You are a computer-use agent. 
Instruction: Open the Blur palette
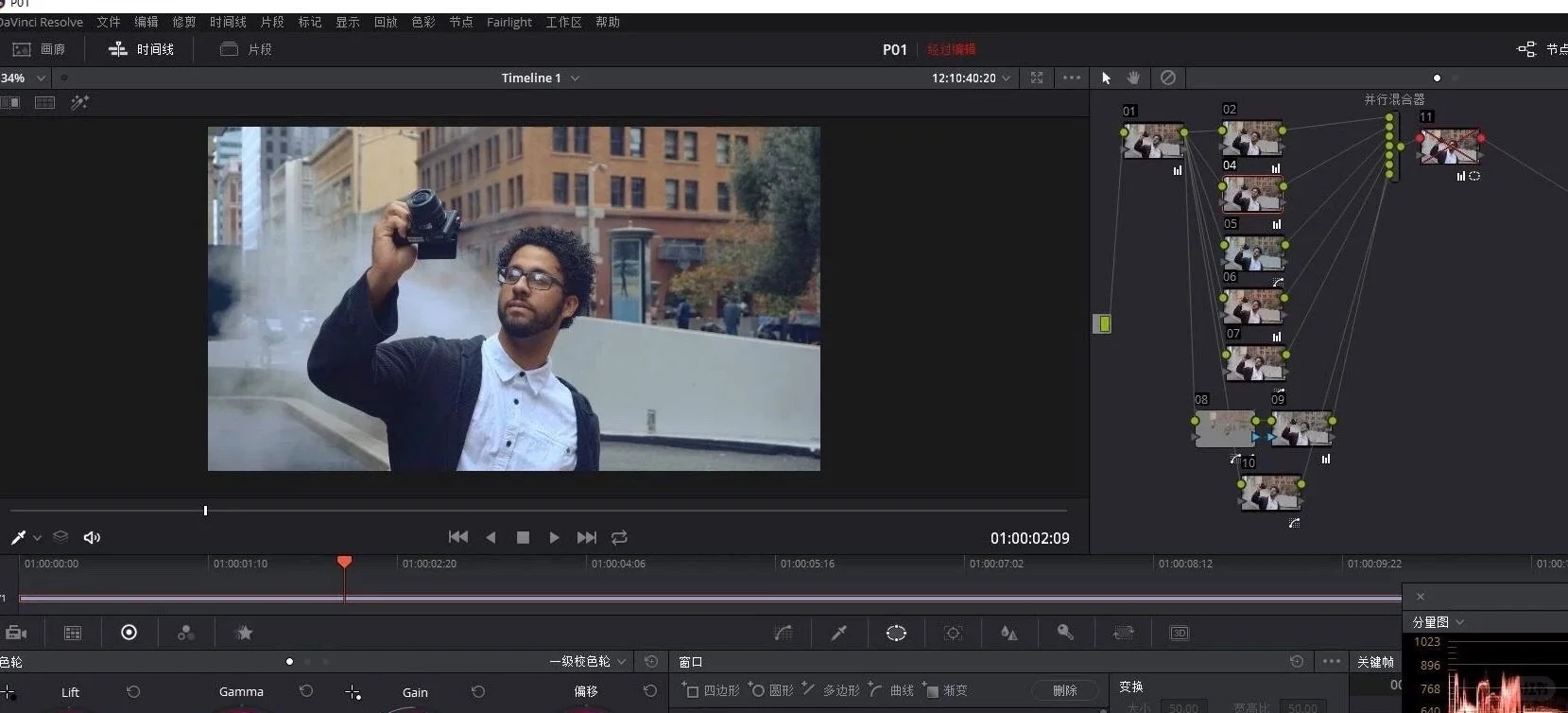click(1009, 633)
